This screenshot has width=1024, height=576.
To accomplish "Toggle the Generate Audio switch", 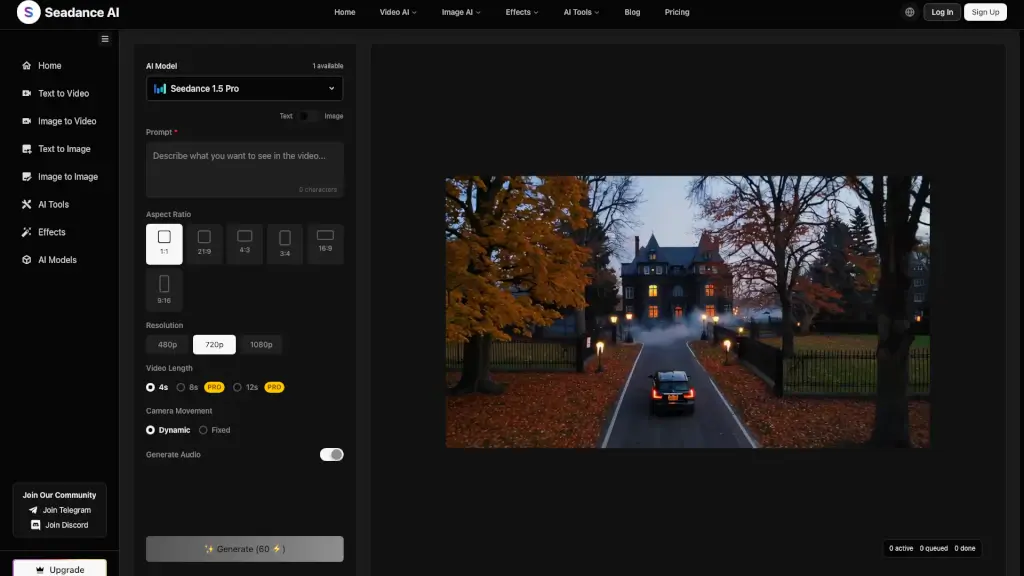I will [x=331, y=455].
